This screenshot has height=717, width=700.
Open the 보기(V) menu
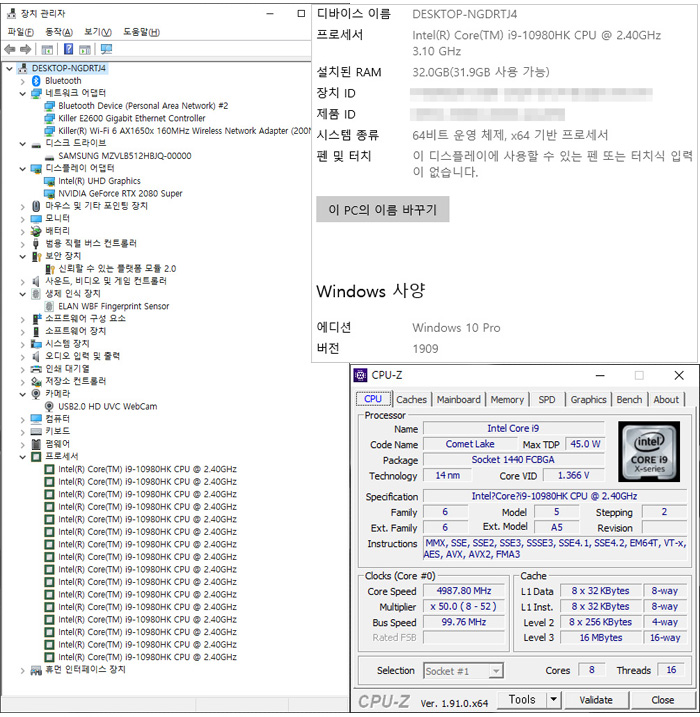point(98,32)
